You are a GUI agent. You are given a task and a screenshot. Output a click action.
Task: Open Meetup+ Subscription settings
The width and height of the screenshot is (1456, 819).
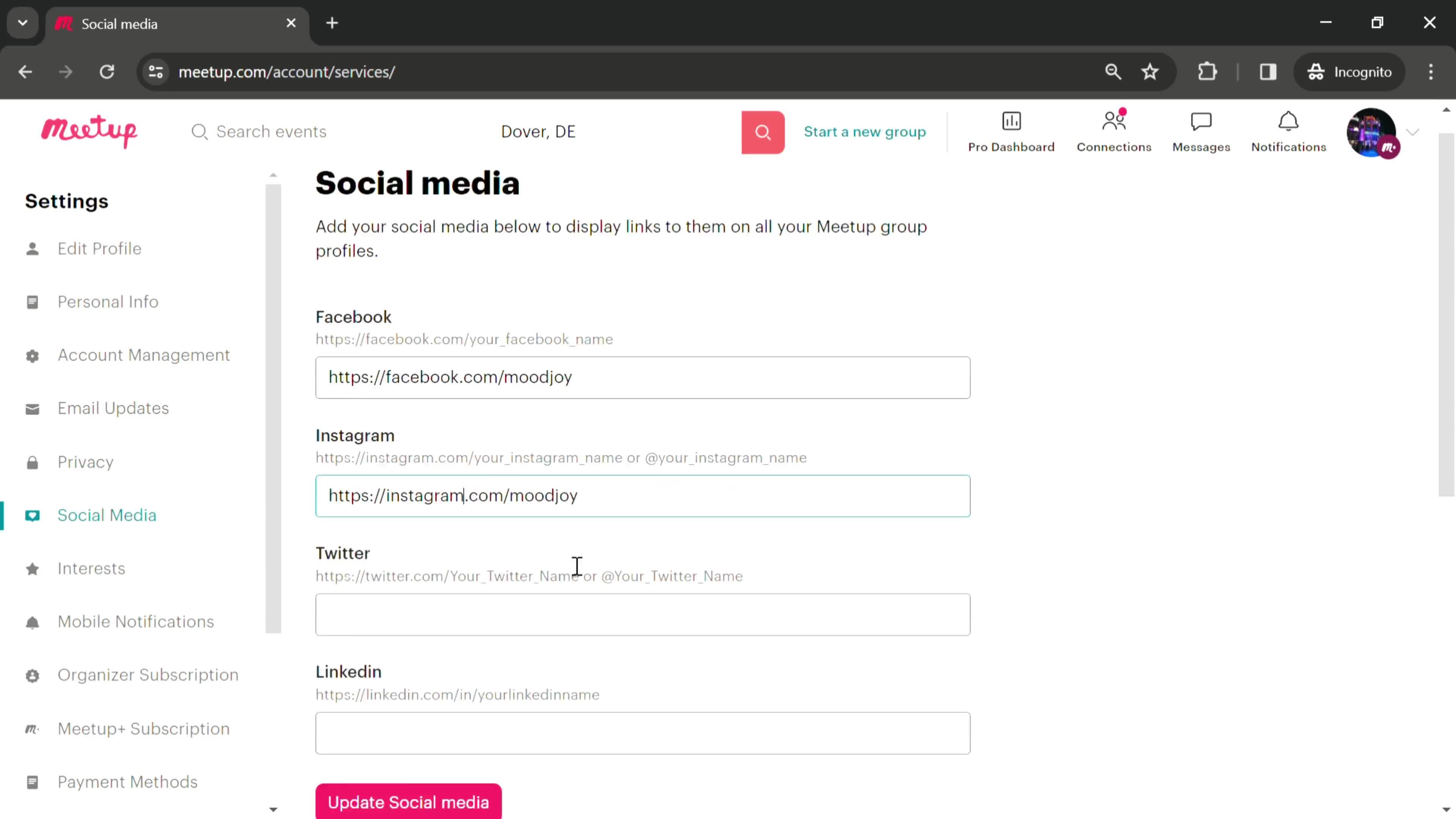pyautogui.click(x=144, y=728)
